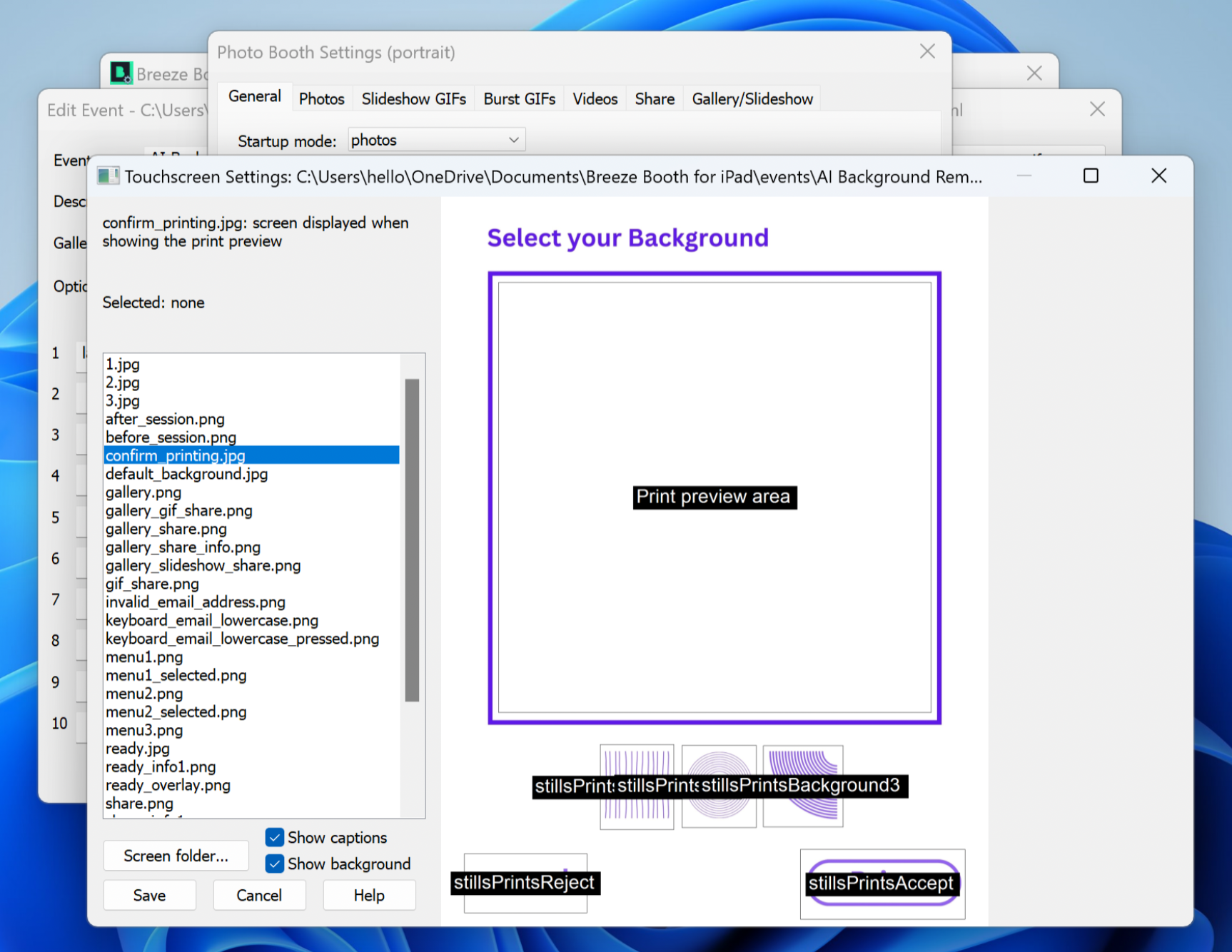Select default_background.jpg in the file list
Viewport: 1232px width, 952px height.
coord(186,474)
